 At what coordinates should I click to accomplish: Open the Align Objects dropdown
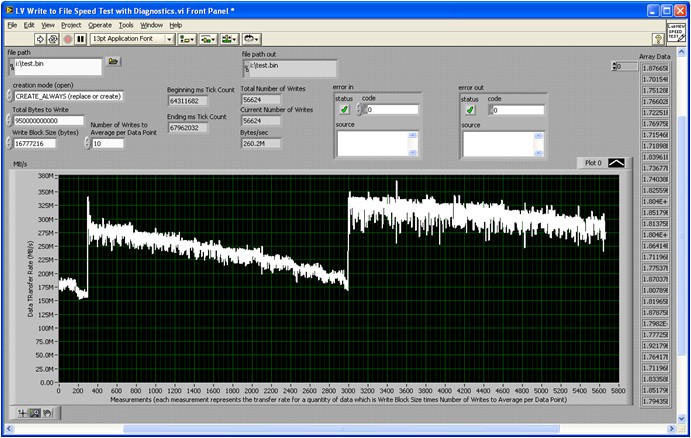coord(187,39)
